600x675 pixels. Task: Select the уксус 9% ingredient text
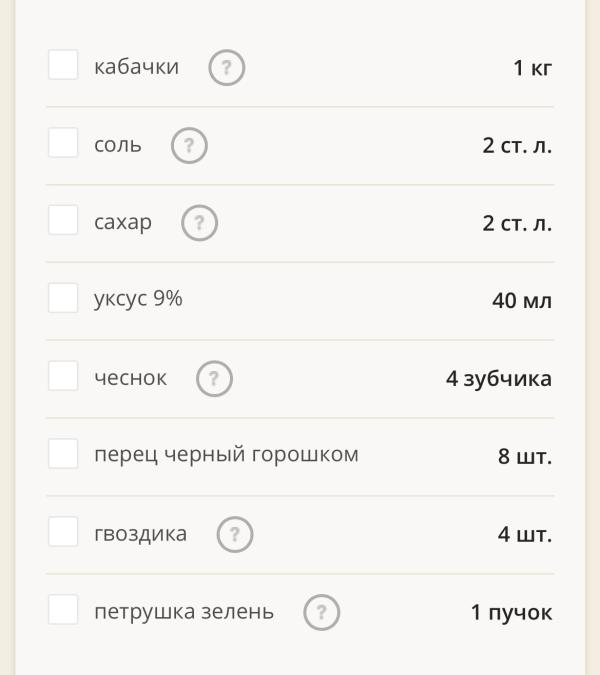[138, 299]
